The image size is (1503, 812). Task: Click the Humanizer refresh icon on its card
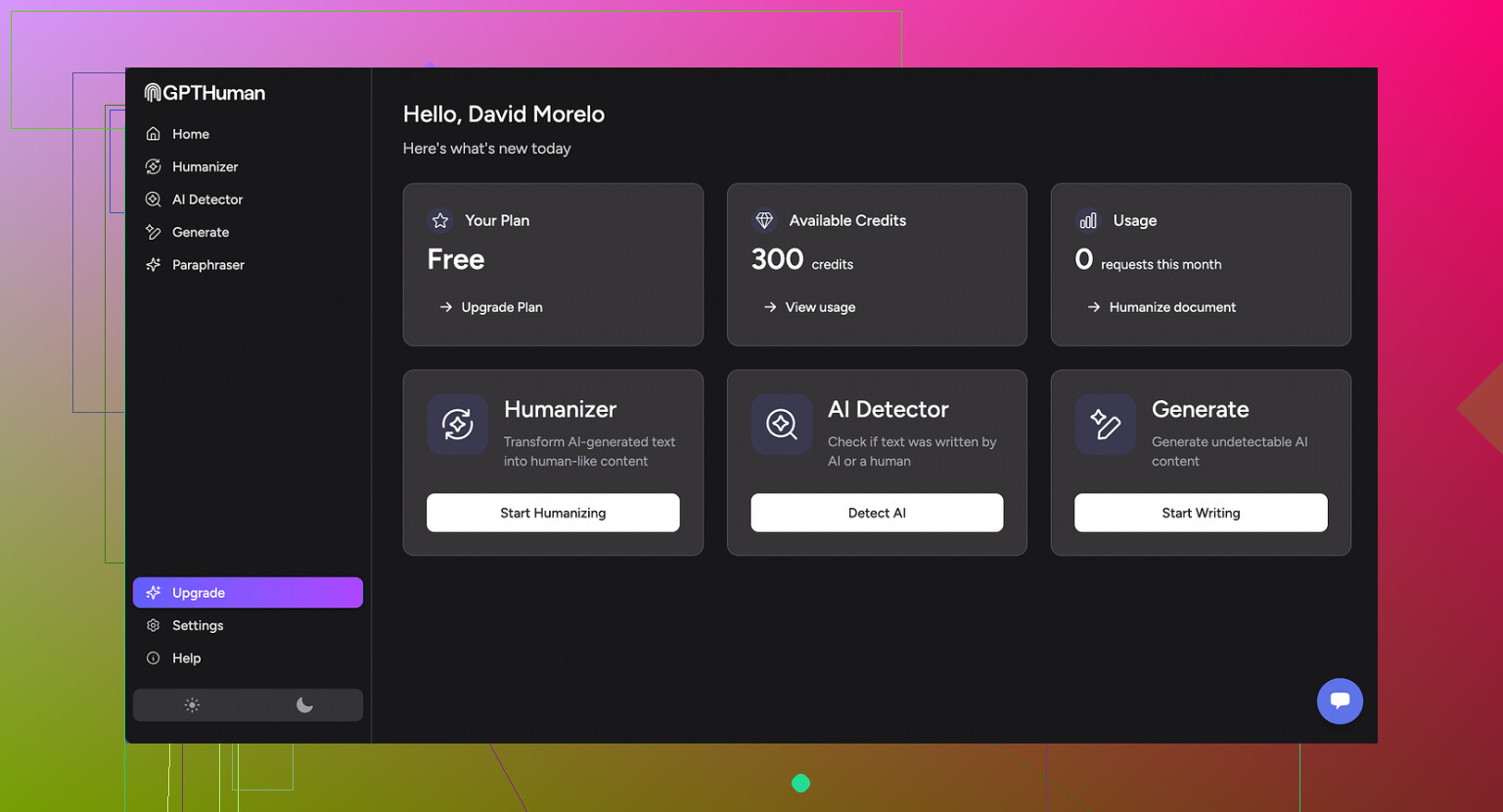pyautogui.click(x=457, y=424)
